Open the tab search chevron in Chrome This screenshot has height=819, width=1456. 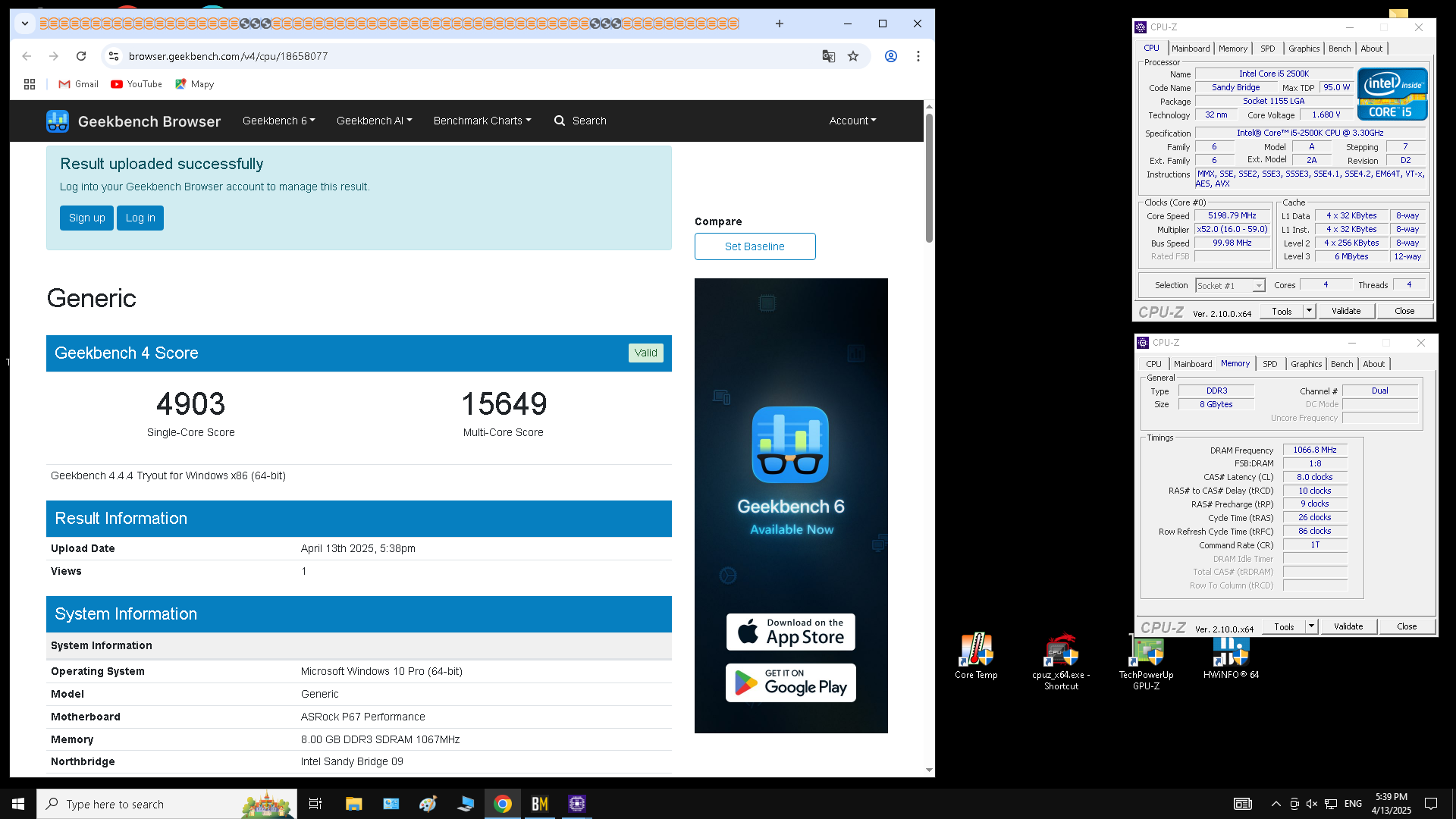(x=25, y=24)
